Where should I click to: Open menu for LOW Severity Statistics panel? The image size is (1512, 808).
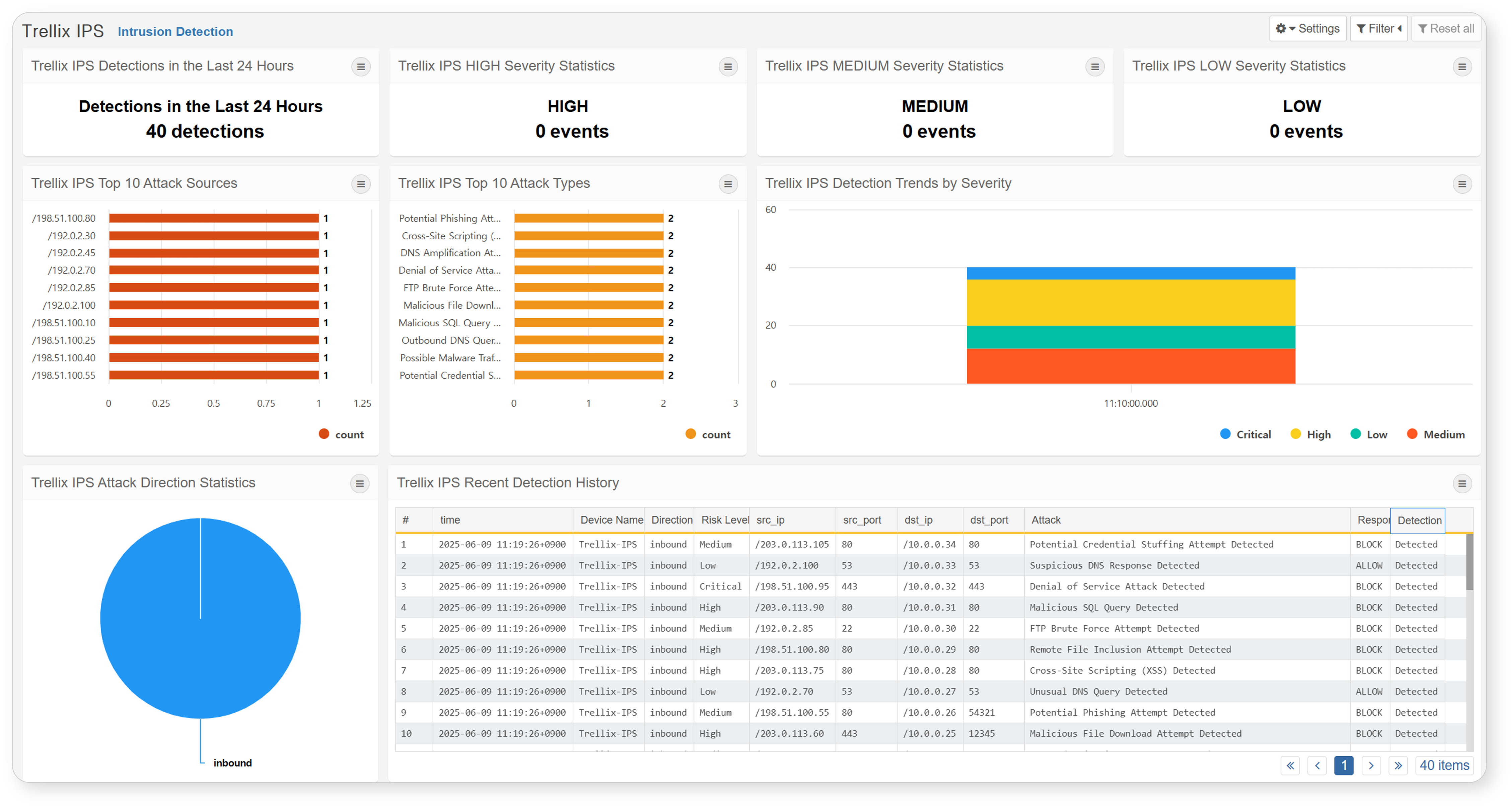tap(1462, 67)
